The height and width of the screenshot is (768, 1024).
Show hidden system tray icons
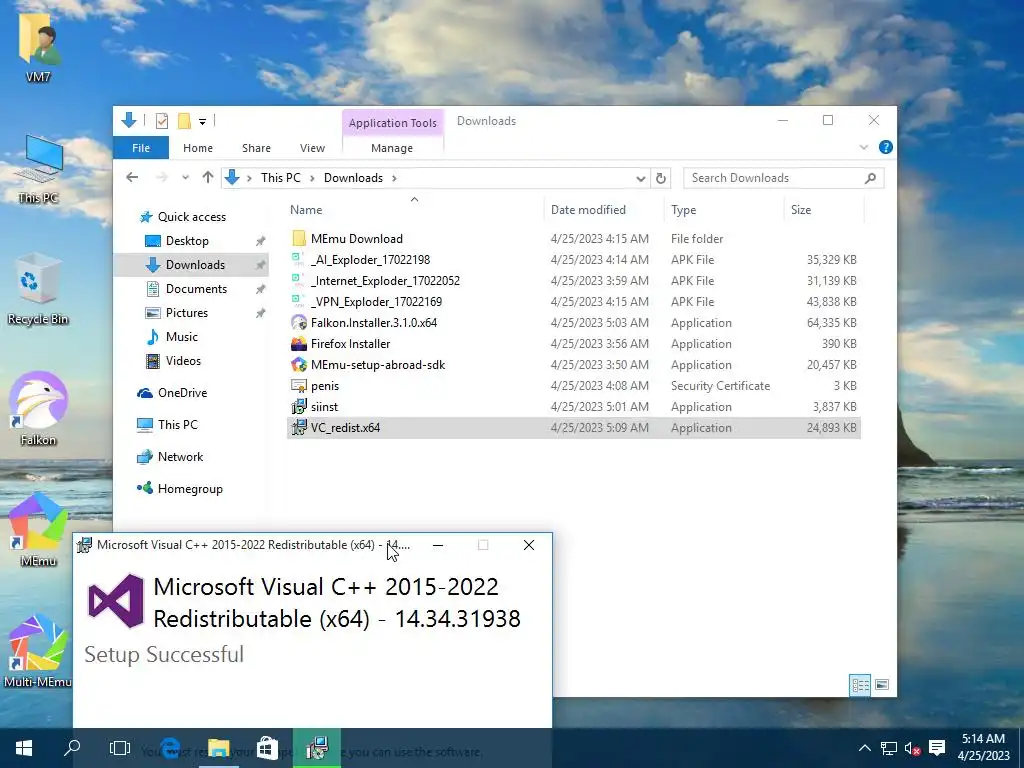click(865, 748)
